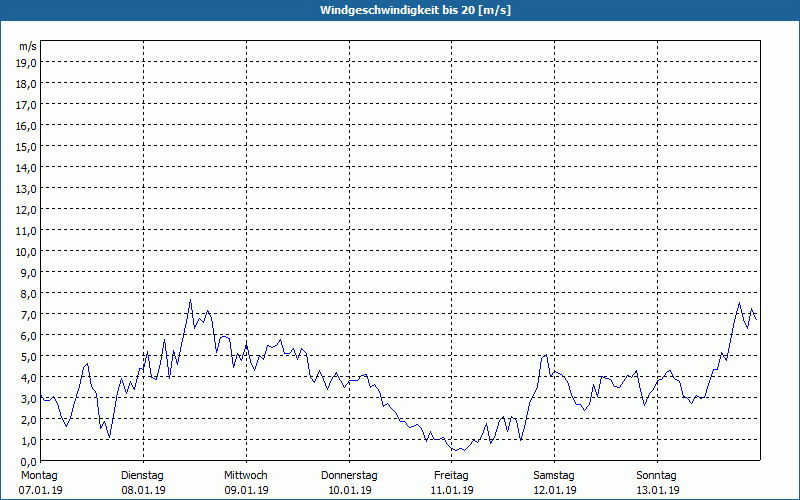Click the date 12.01.19
This screenshot has width=800, height=500.
click(555, 490)
